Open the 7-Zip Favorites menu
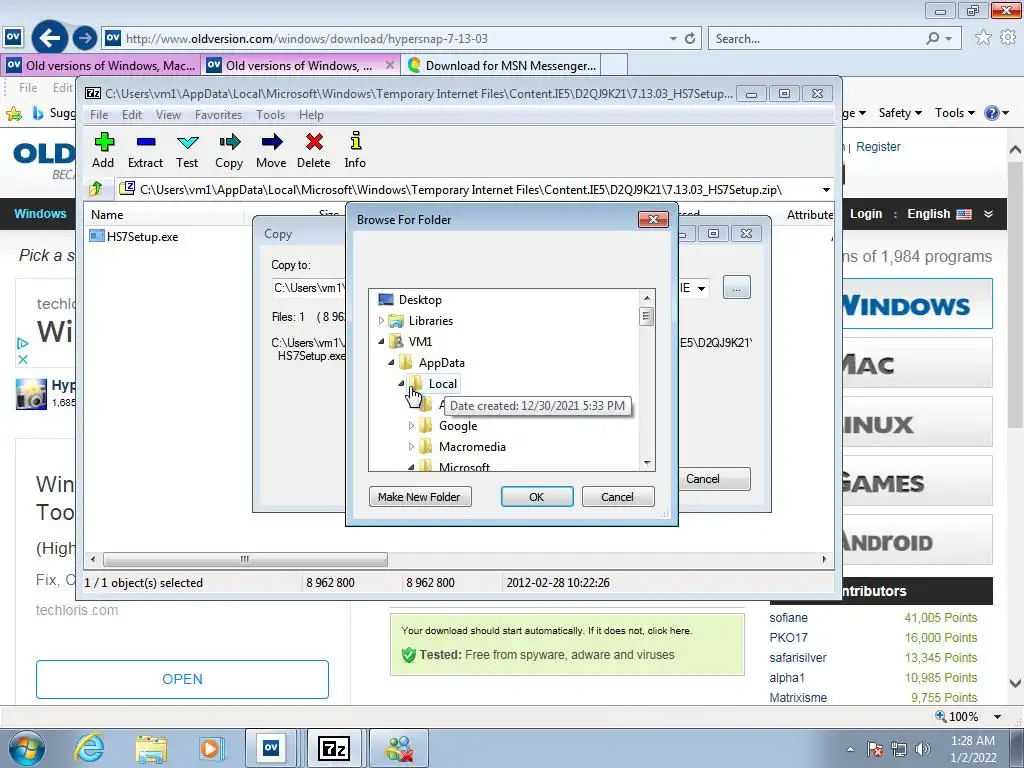Viewport: 1024px width, 768px height. (x=219, y=115)
